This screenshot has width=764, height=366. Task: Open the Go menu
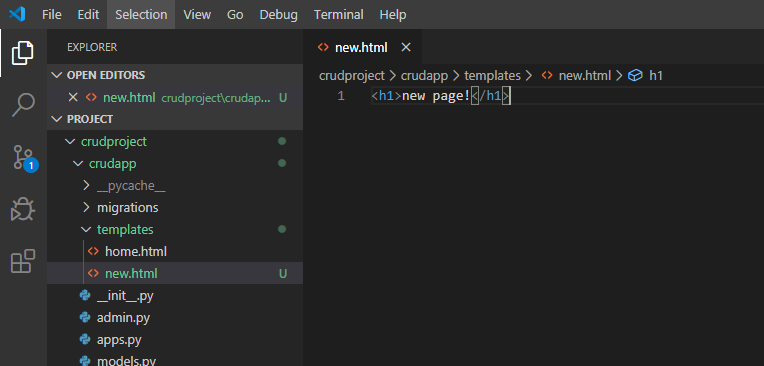[235, 15]
